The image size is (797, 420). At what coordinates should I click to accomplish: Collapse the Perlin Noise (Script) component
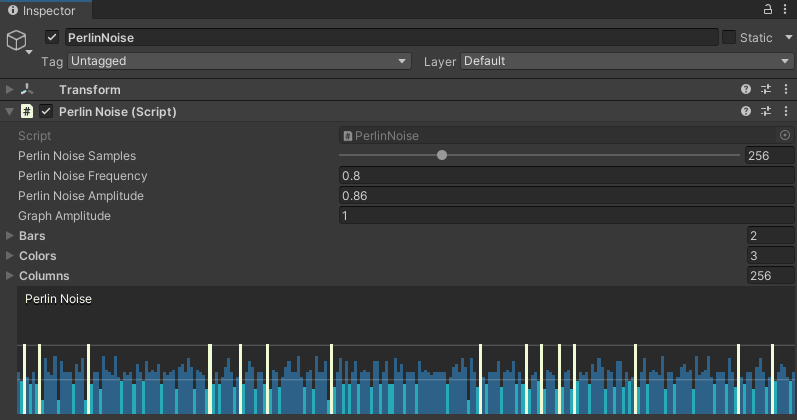(9, 112)
